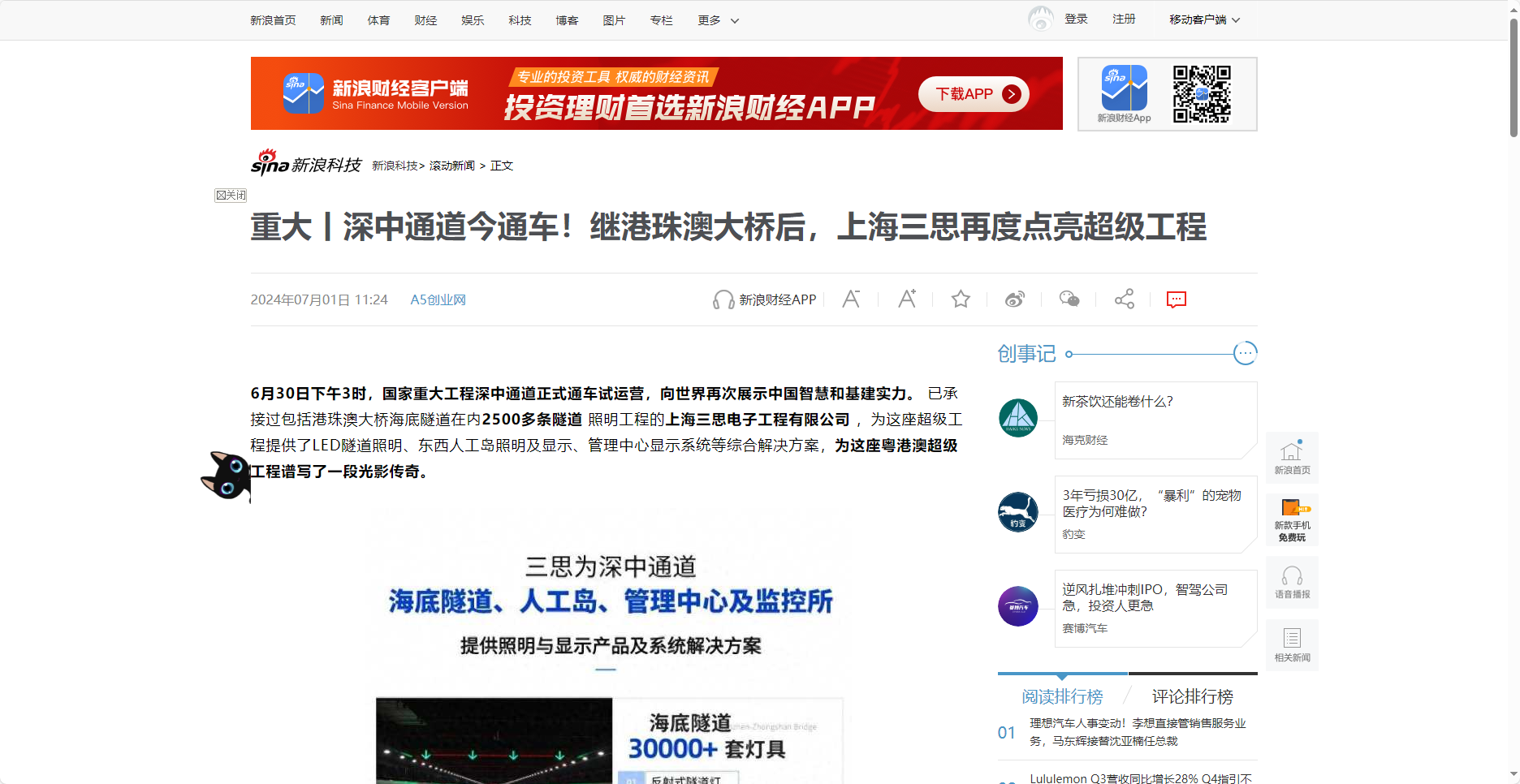The height and width of the screenshot is (784, 1520).
Task: Close the floating ad with 关闭
Action: point(230,195)
